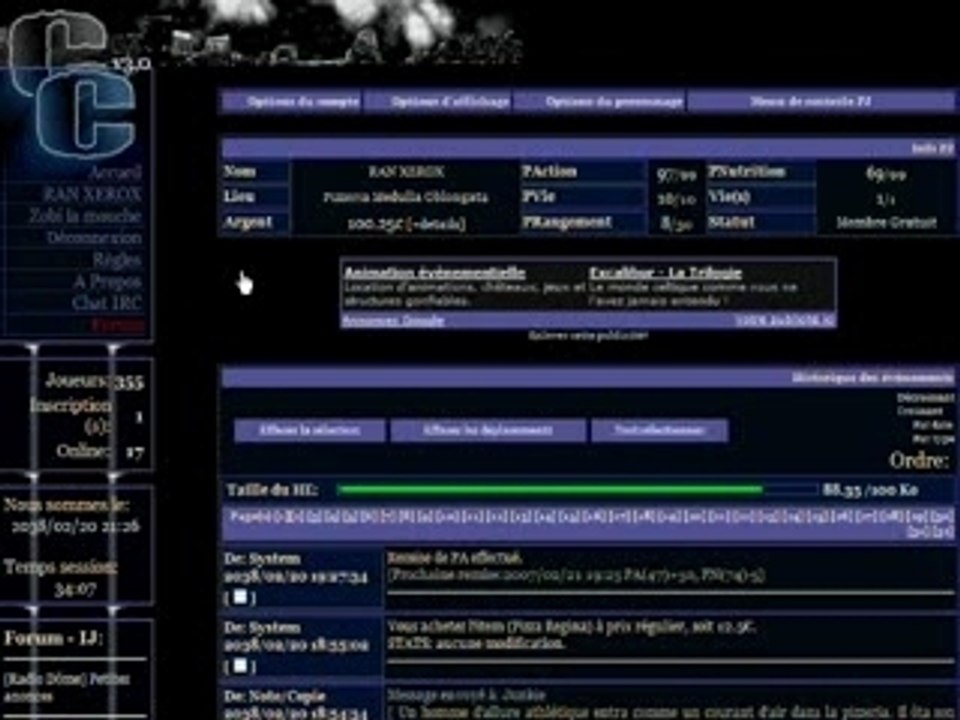Open the Chat IRC link
Image resolution: width=960 pixels, height=720 pixels.
(107, 303)
